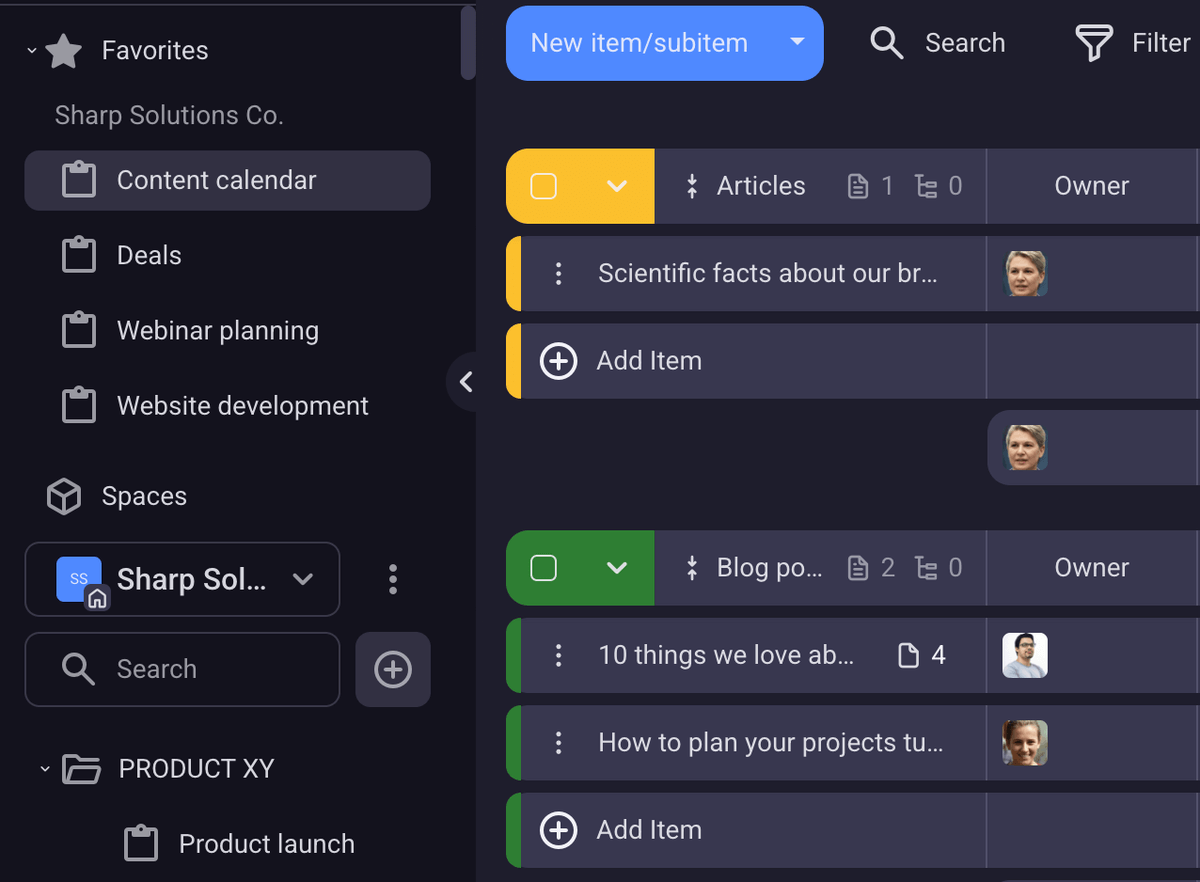Screen dimensions: 1200x882
Task: Click the plus button next to sidebar search
Action: [x=393, y=670]
